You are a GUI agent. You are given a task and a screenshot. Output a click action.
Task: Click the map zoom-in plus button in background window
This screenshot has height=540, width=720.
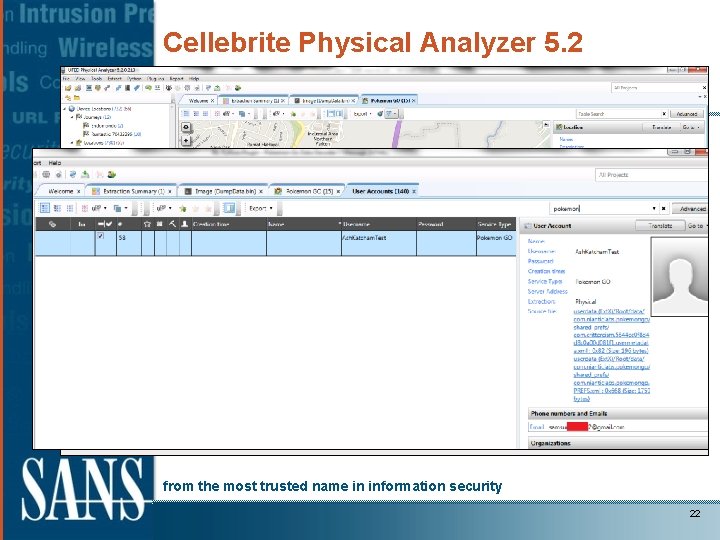coord(186,140)
